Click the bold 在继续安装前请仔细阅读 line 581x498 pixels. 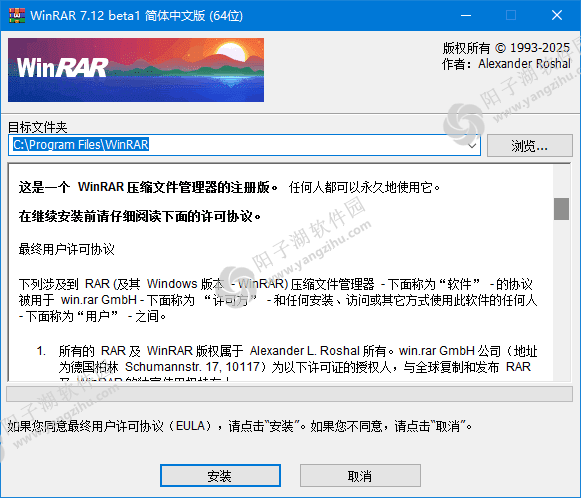point(140,216)
